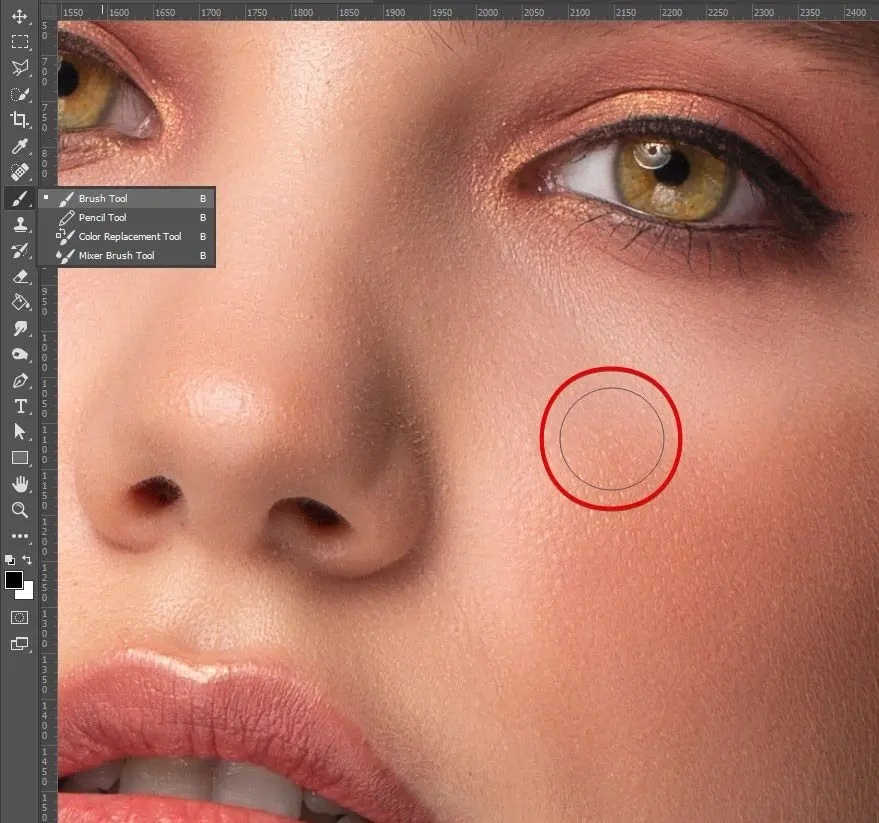Click the black foreground color swatch
This screenshot has height=823, width=879.
(14, 580)
